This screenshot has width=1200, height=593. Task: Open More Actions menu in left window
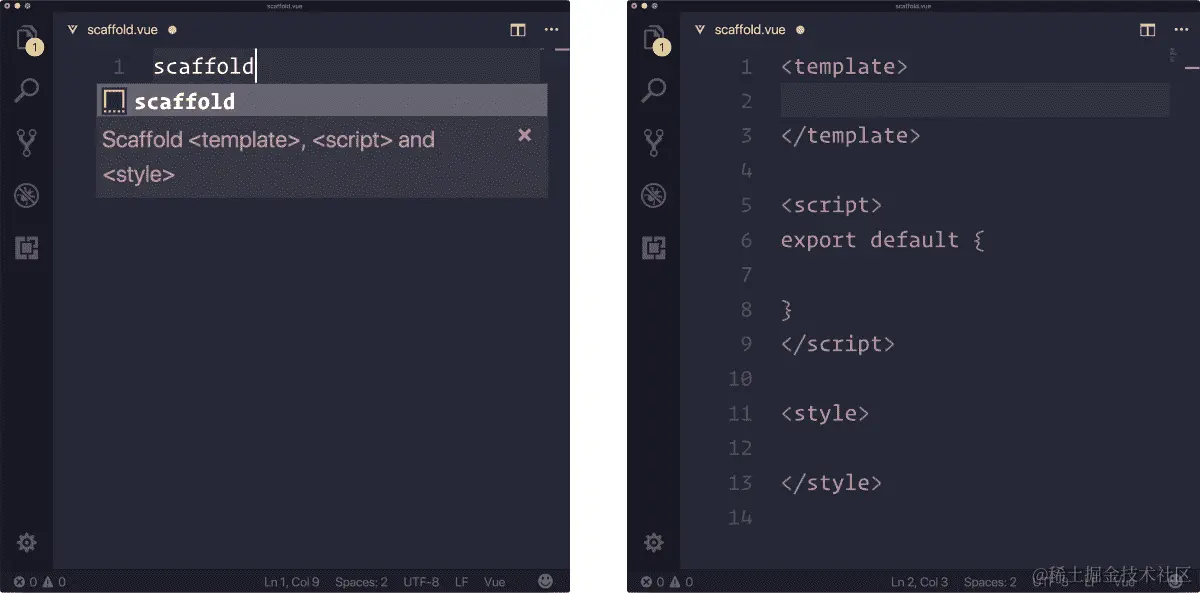pos(551,30)
